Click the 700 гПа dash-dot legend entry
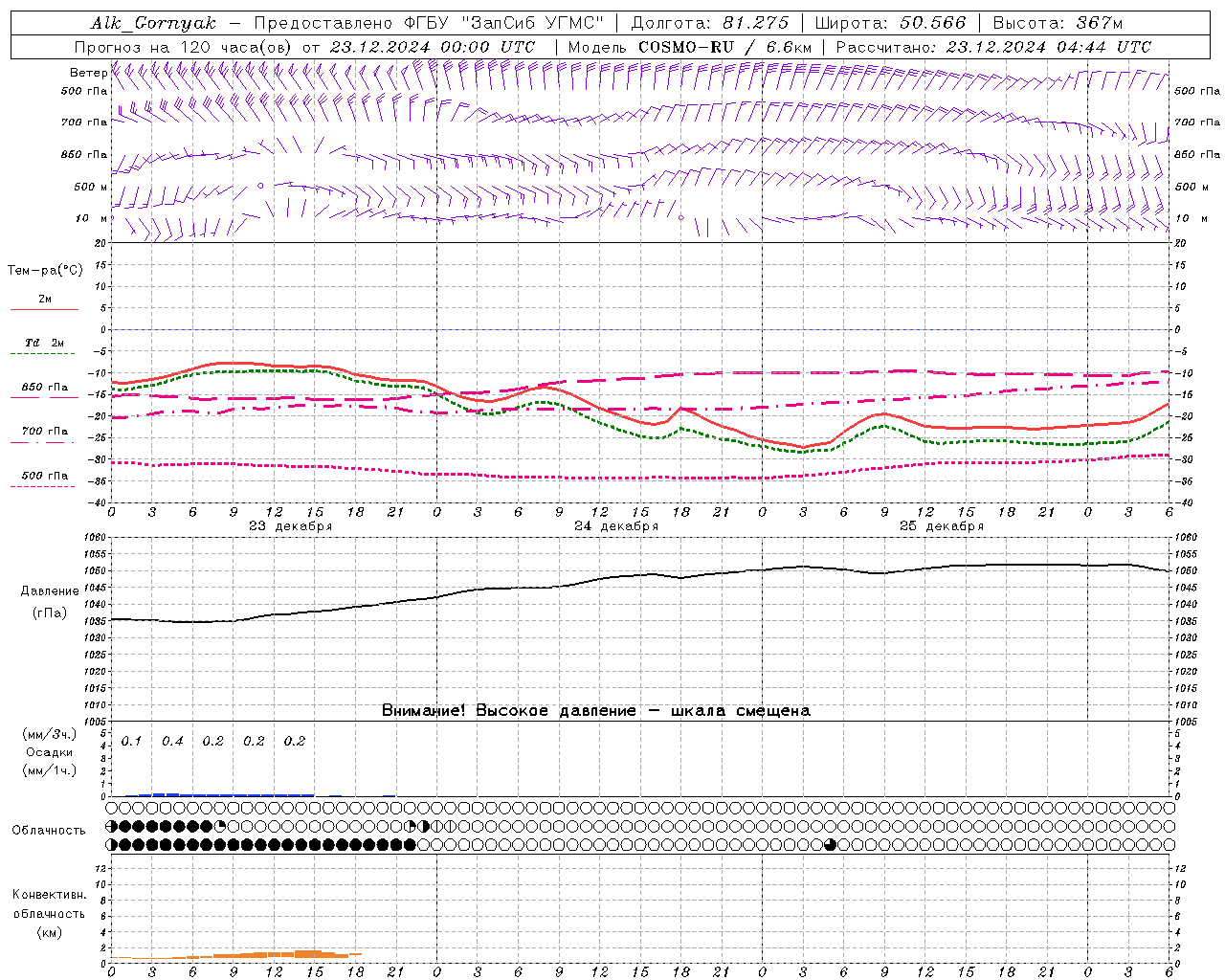Viewport: 1225px width, 980px height. click(x=44, y=432)
